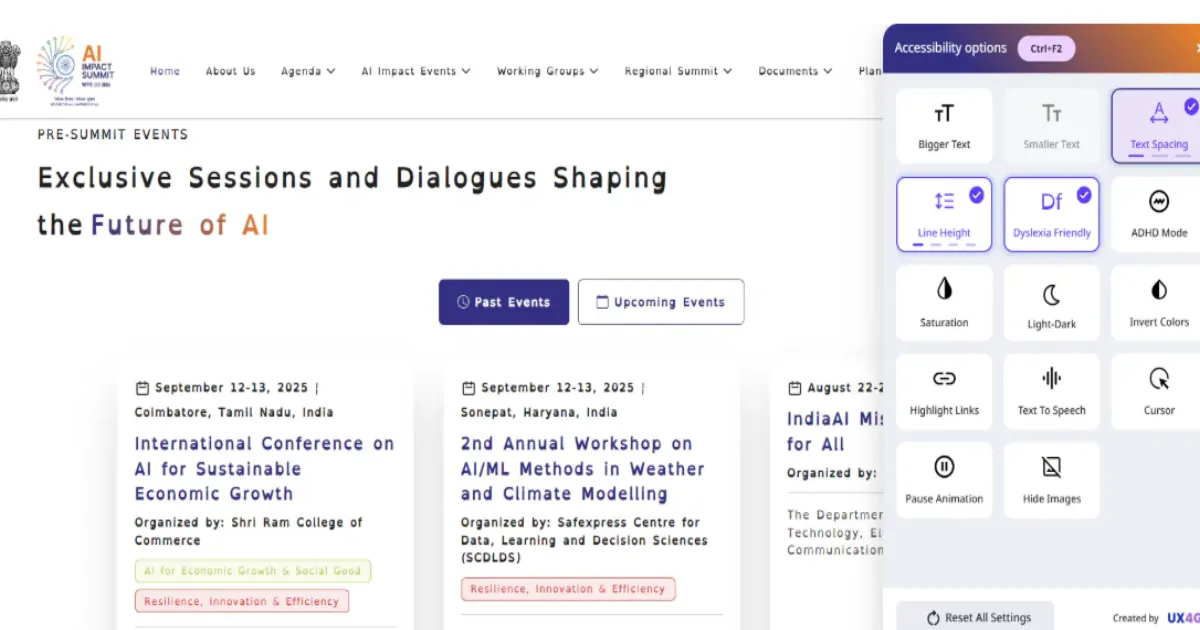Open the International Conference on AI link

[264, 468]
